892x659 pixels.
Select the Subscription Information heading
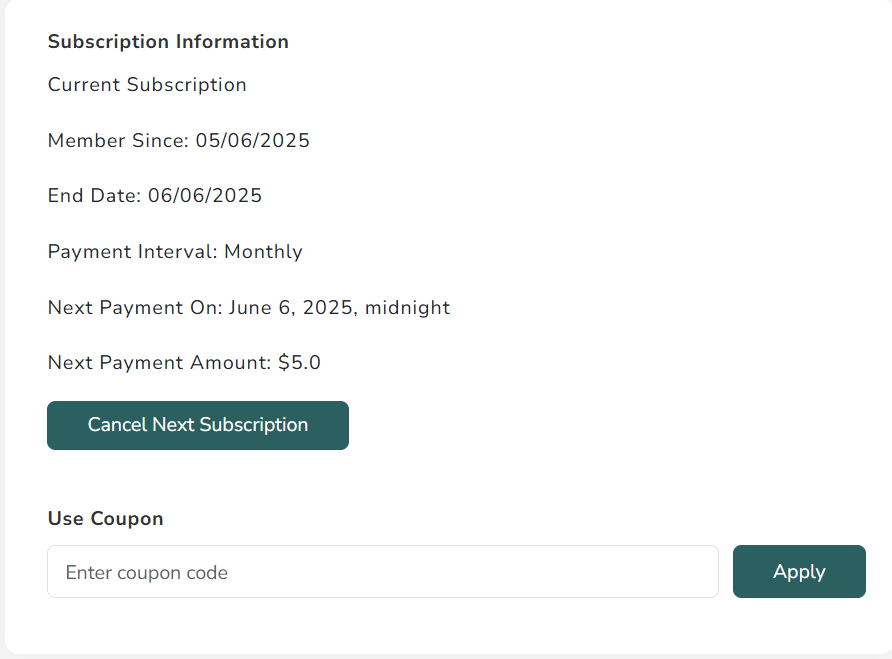[168, 42]
